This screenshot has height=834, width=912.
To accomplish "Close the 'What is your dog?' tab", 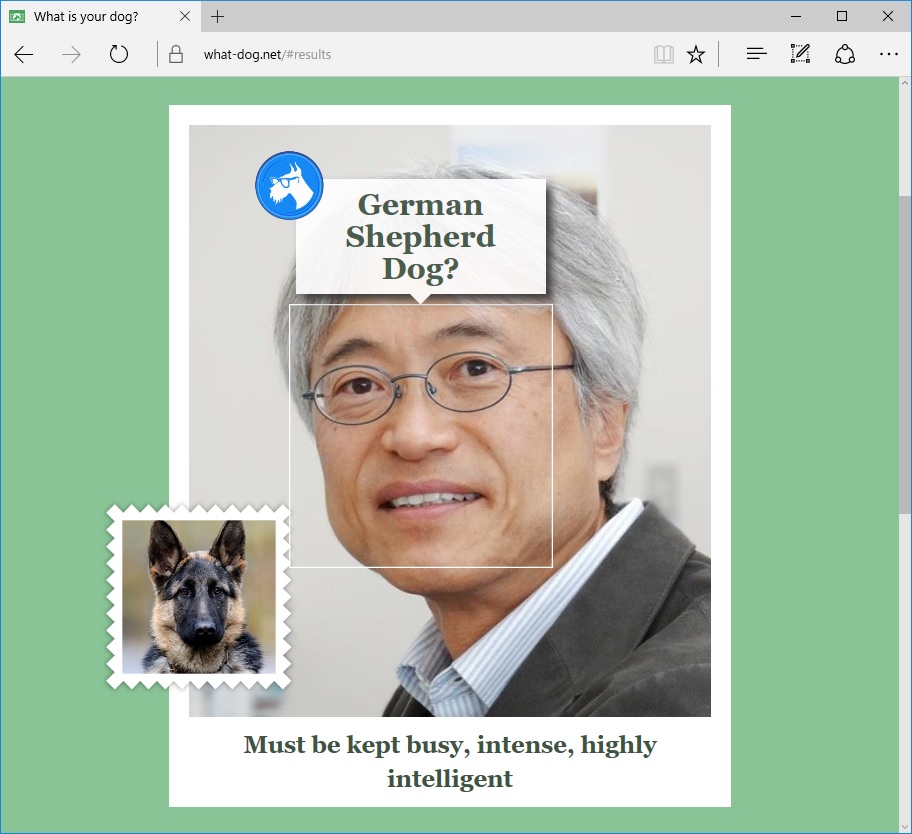I will pos(185,16).
